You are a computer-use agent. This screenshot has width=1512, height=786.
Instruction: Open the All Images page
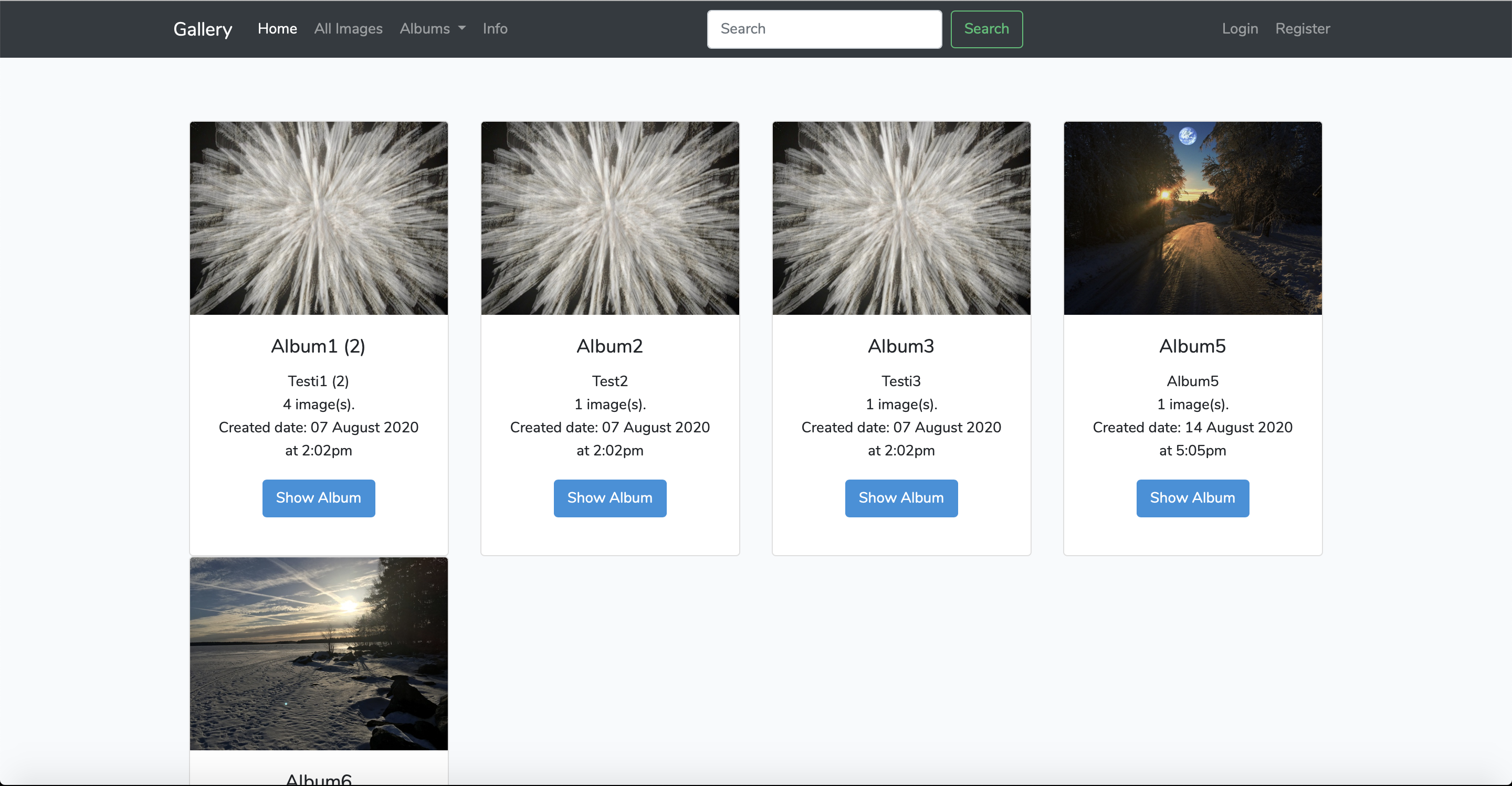tap(348, 29)
